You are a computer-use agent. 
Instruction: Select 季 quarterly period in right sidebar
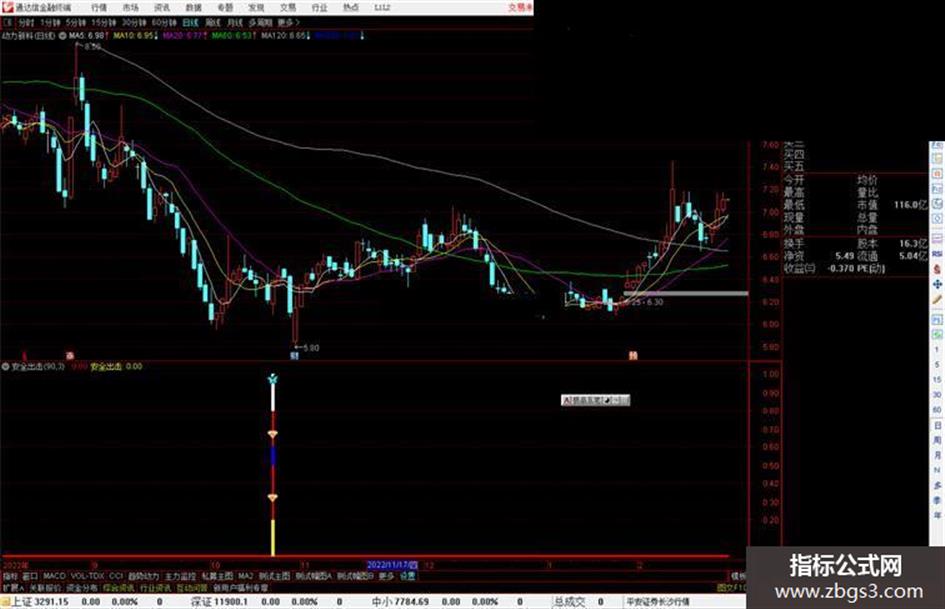[x=937, y=500]
